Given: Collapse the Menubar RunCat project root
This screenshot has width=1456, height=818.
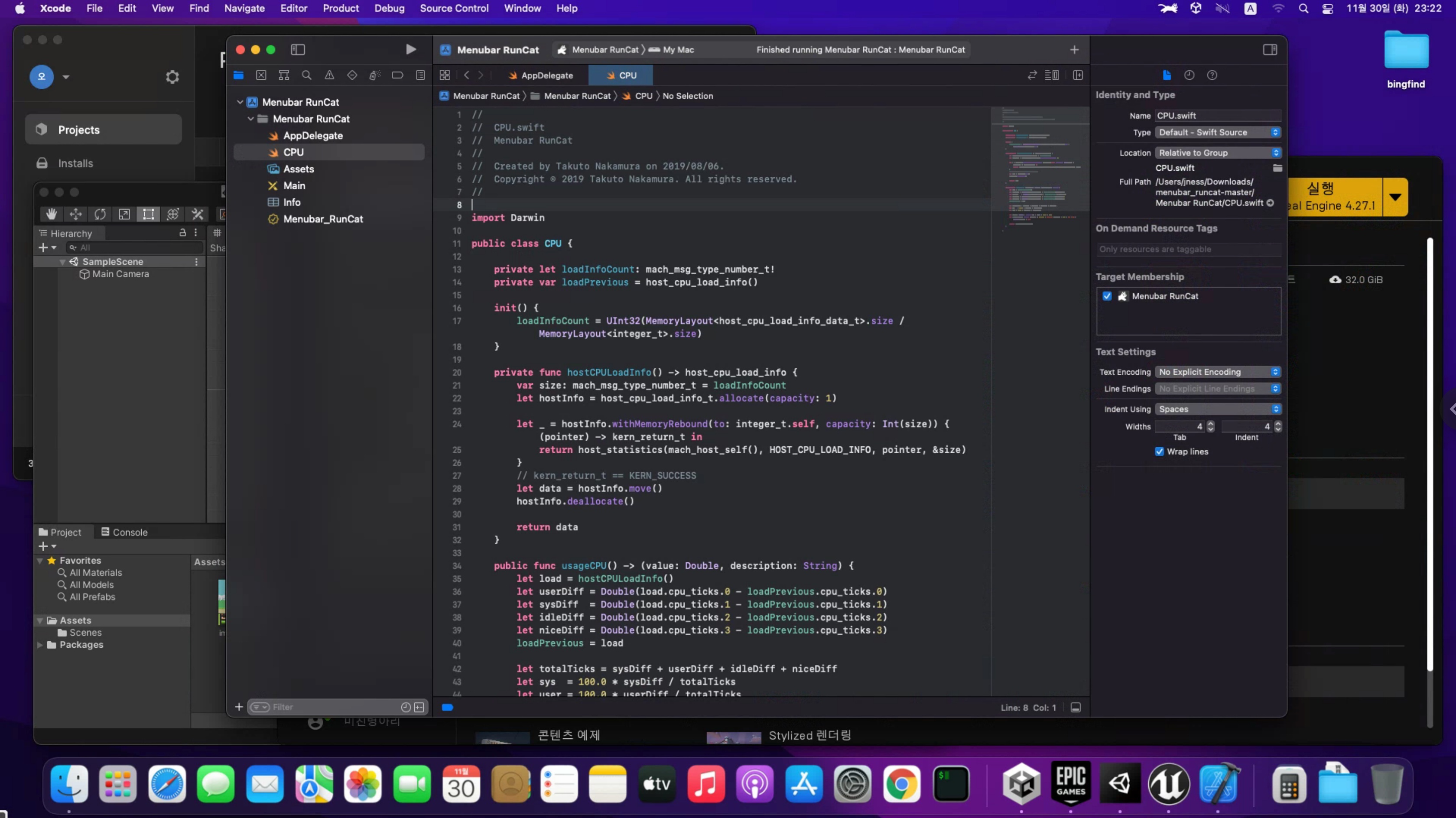Looking at the screenshot, I should point(240,102).
